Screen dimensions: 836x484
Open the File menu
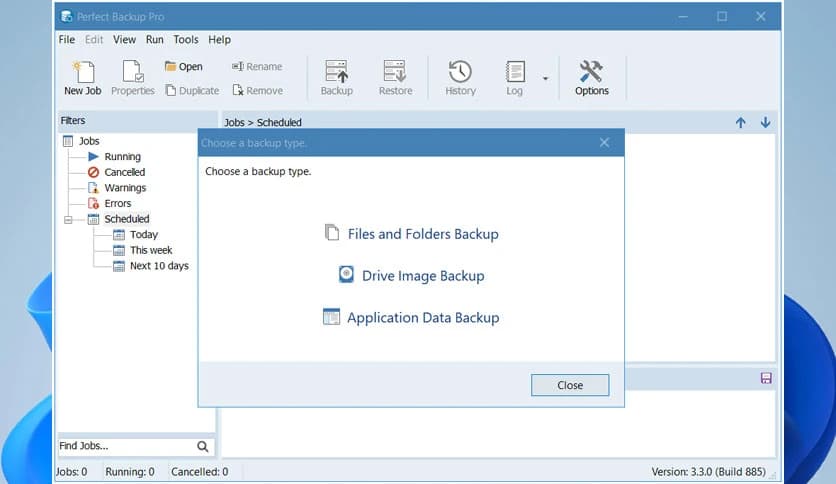point(67,39)
